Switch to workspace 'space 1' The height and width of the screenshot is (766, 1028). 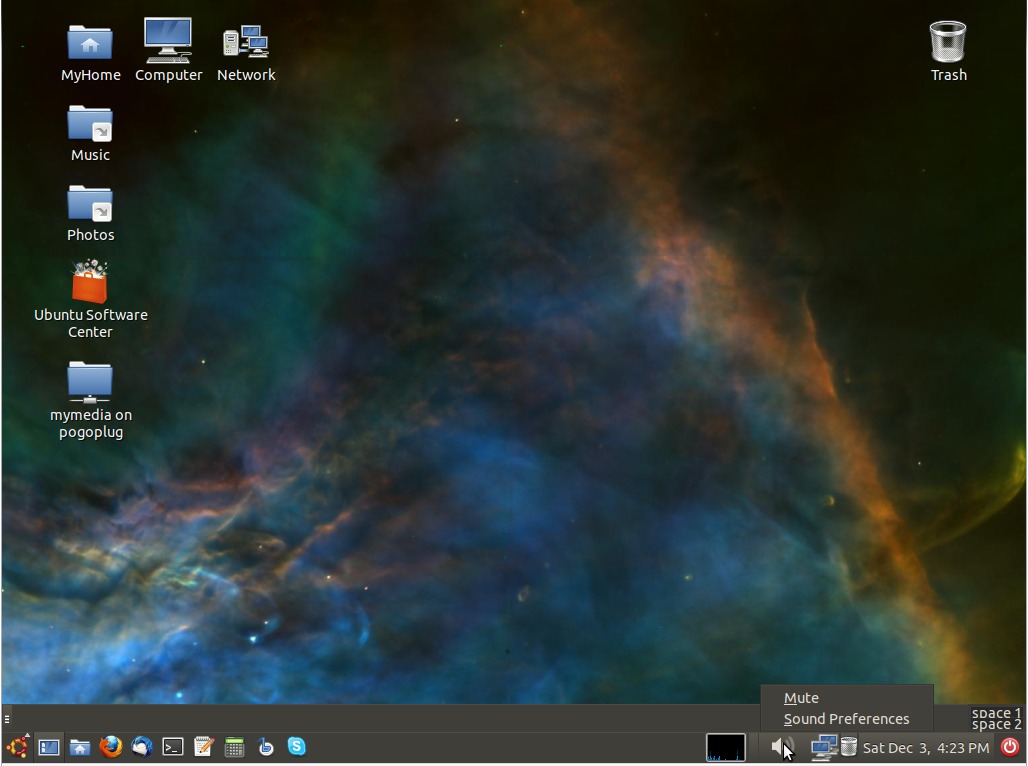(x=996, y=712)
